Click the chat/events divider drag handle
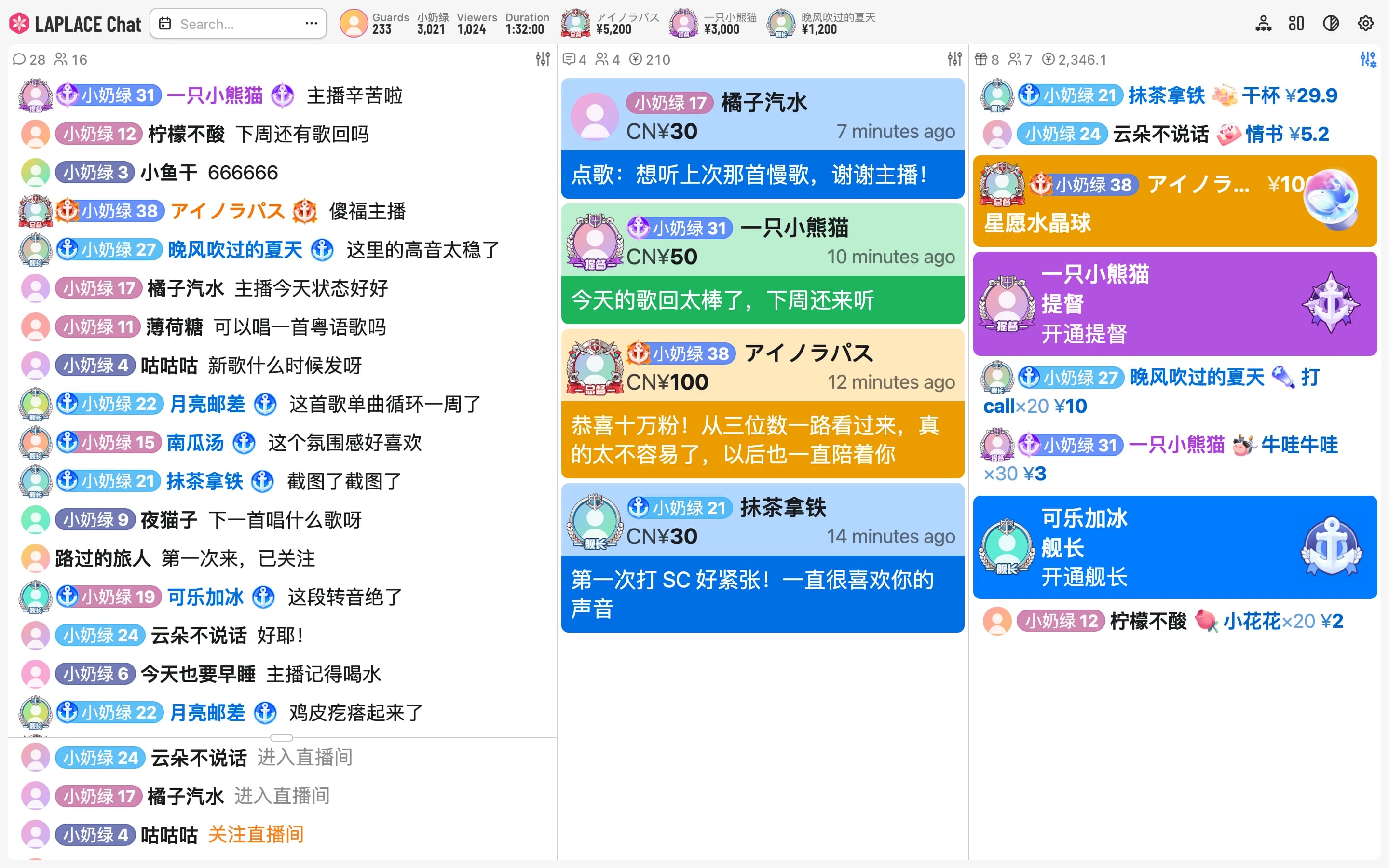Screen dimensions: 1389x868 pyautogui.click(x=281, y=738)
